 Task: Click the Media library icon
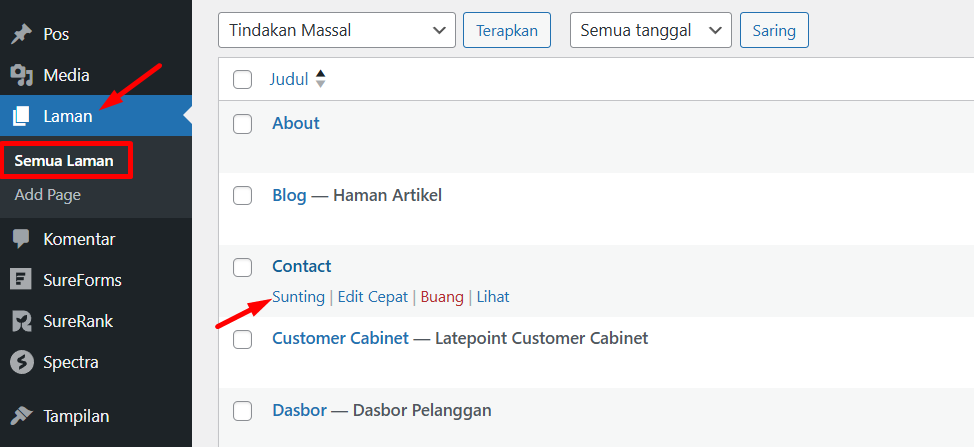pyautogui.click(x=21, y=75)
